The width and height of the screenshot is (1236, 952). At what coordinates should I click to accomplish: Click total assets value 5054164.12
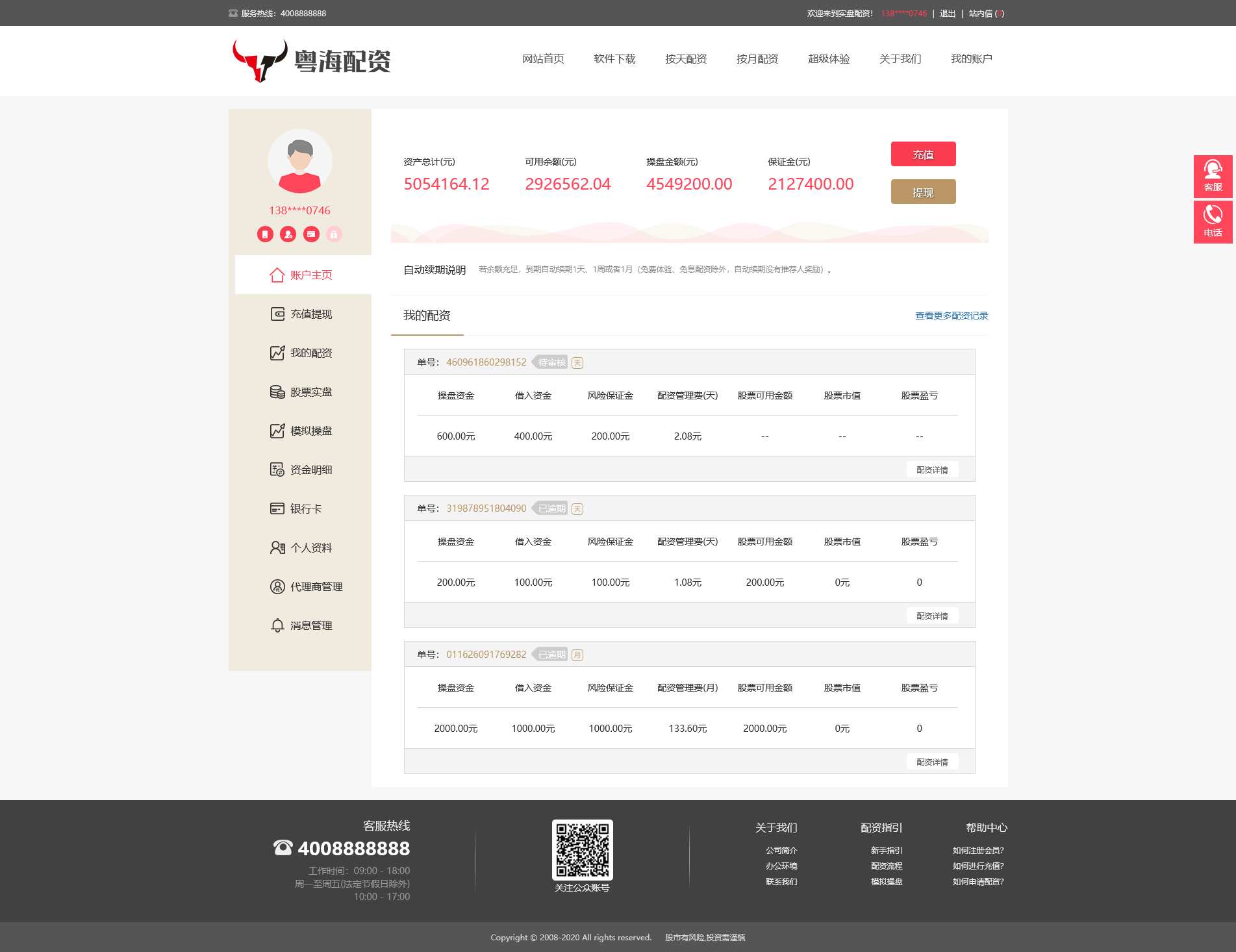[446, 184]
